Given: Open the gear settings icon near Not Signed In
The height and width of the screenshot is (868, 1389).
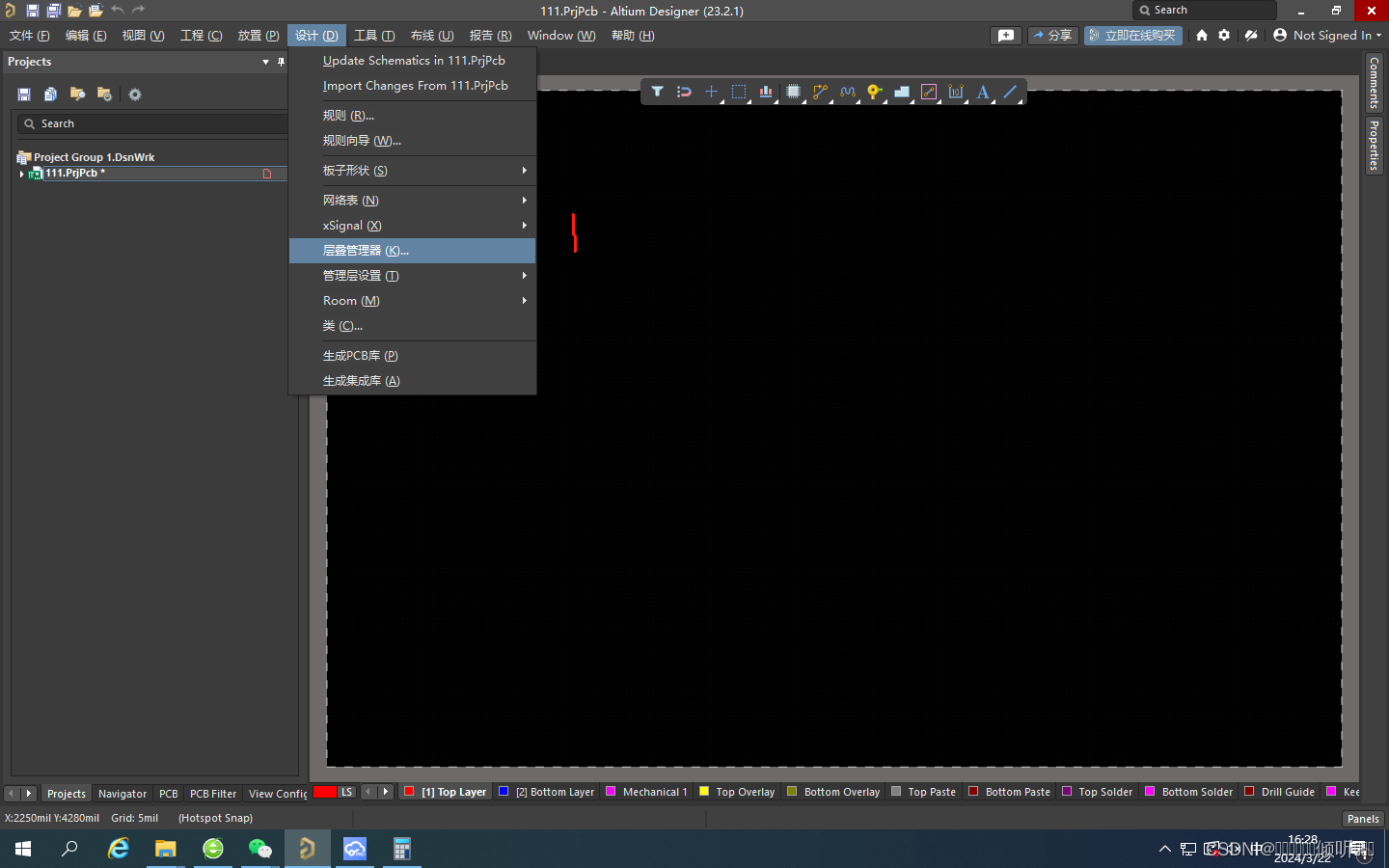Looking at the screenshot, I should click(x=1224, y=35).
